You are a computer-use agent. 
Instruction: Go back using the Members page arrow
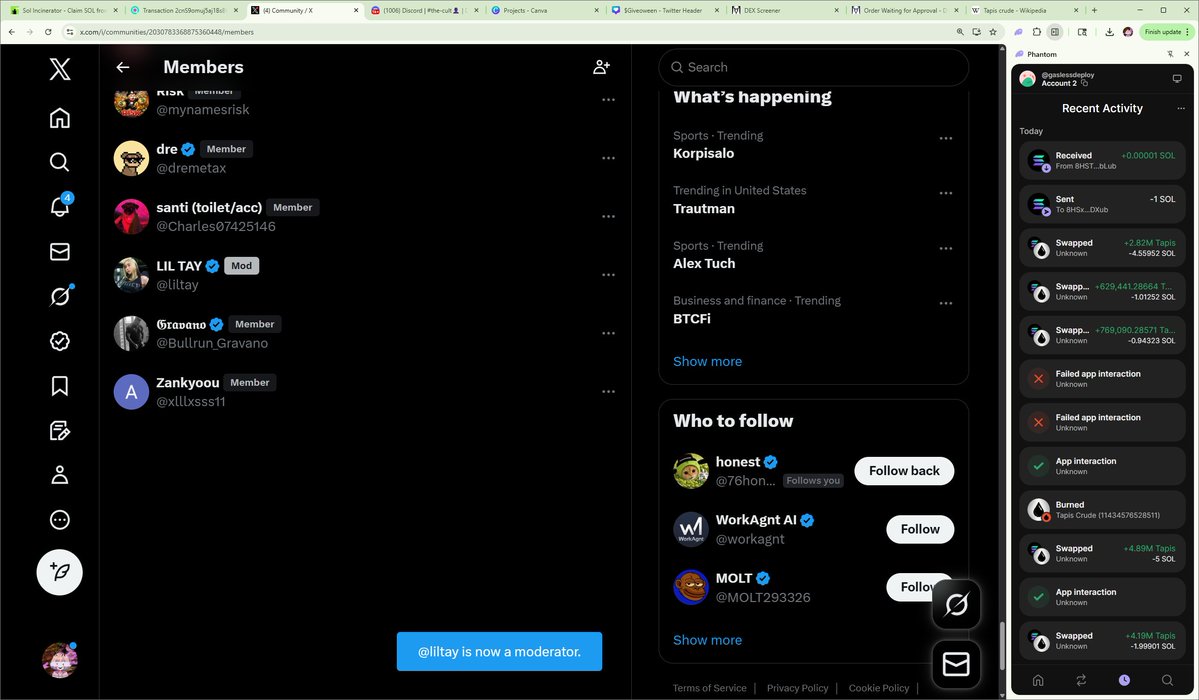click(x=122, y=67)
